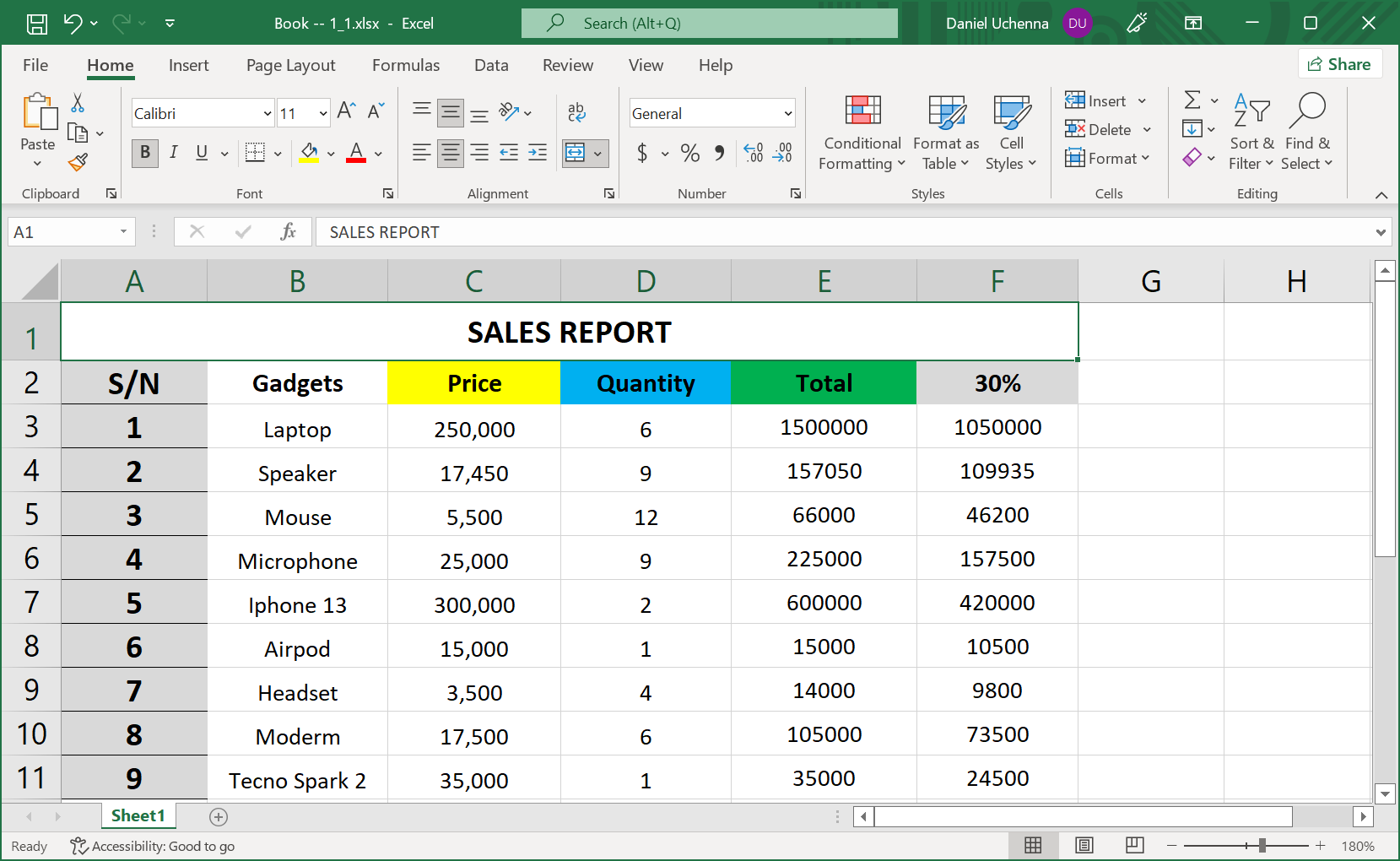The width and height of the screenshot is (1400, 861).
Task: Click the Share button
Action: point(1339,64)
